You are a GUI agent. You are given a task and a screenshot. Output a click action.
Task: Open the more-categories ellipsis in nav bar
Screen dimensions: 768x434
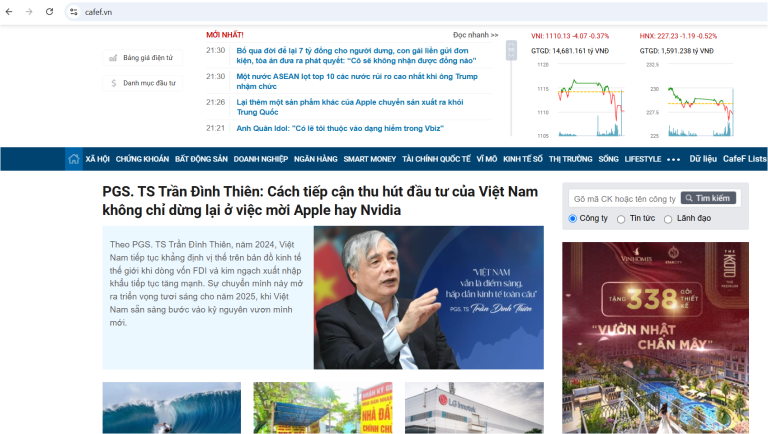[673, 159]
